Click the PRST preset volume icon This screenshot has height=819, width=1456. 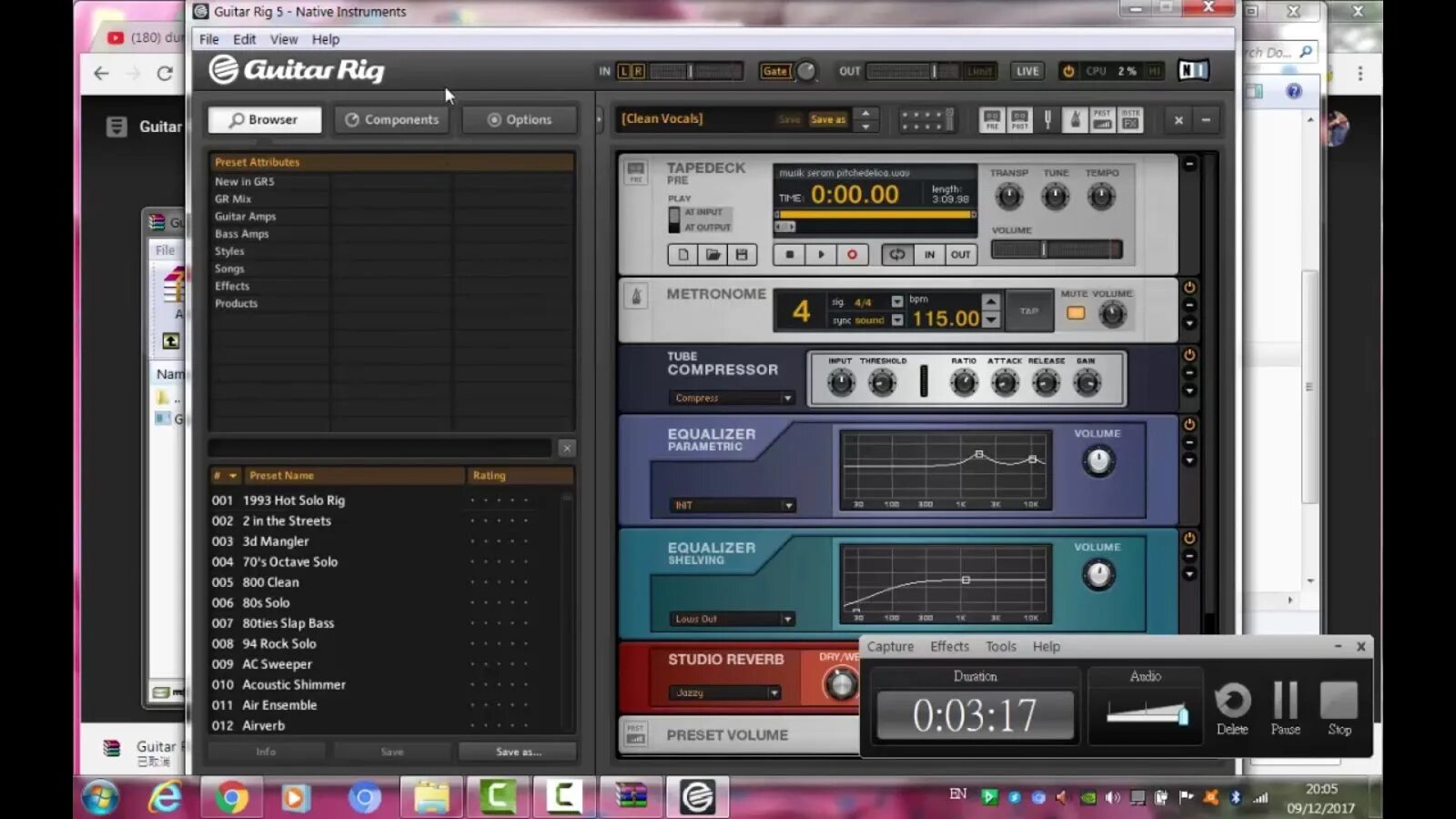(1102, 119)
